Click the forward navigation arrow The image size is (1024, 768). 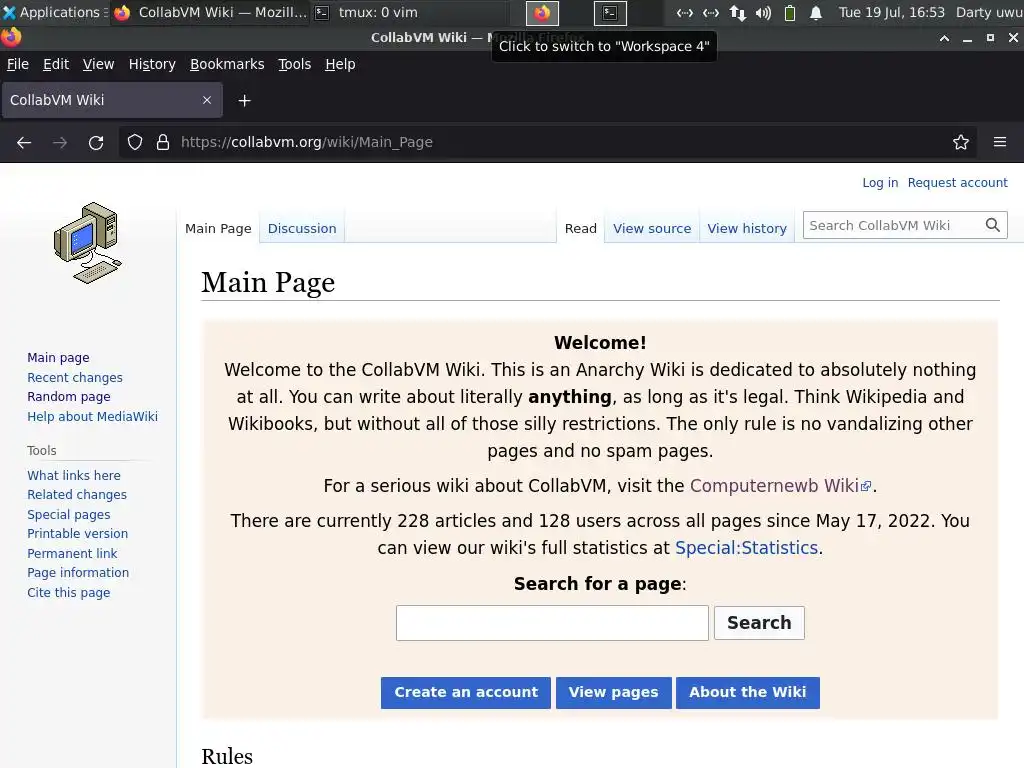(x=60, y=142)
